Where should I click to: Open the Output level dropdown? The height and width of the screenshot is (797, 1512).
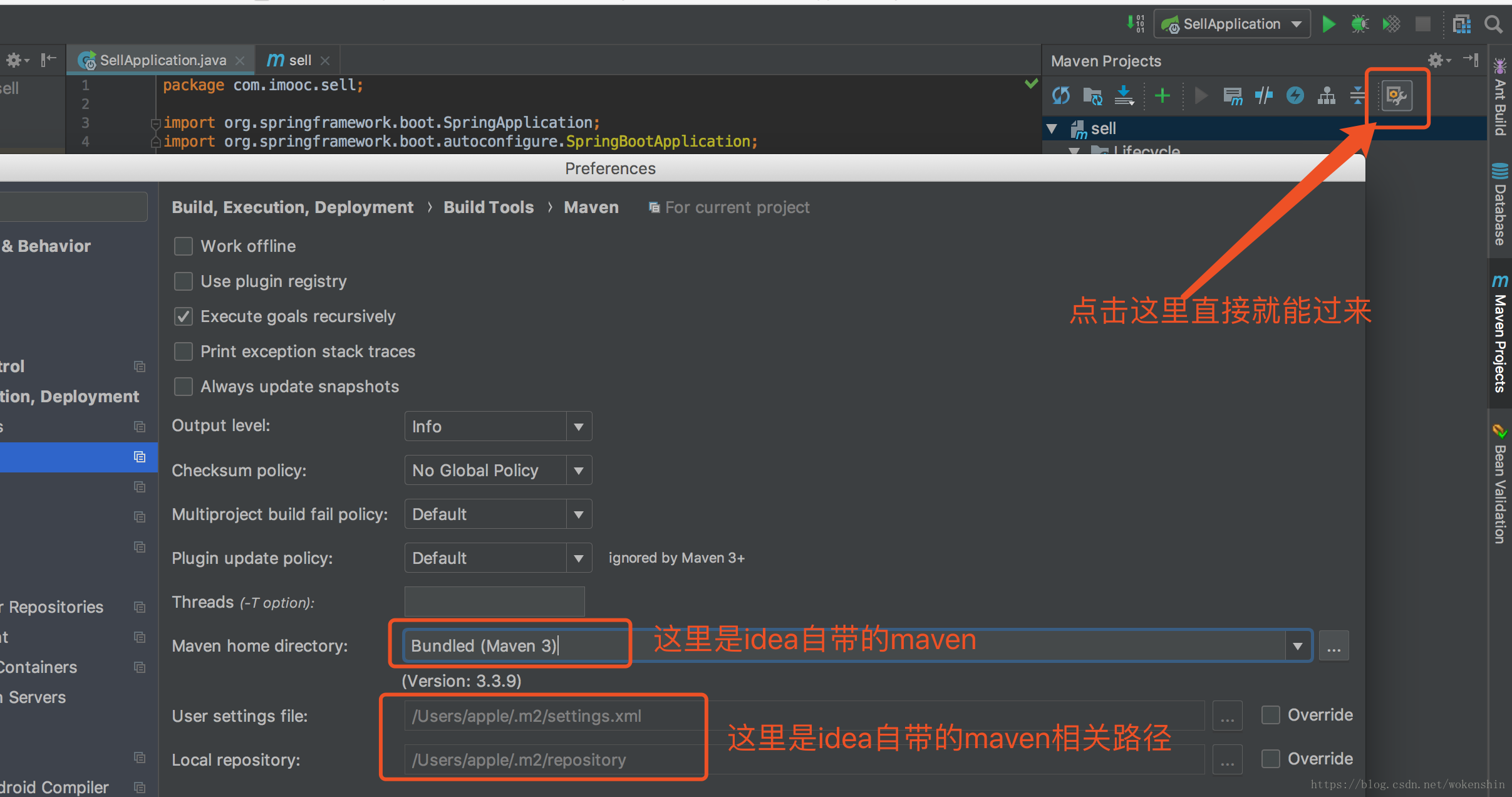point(498,426)
